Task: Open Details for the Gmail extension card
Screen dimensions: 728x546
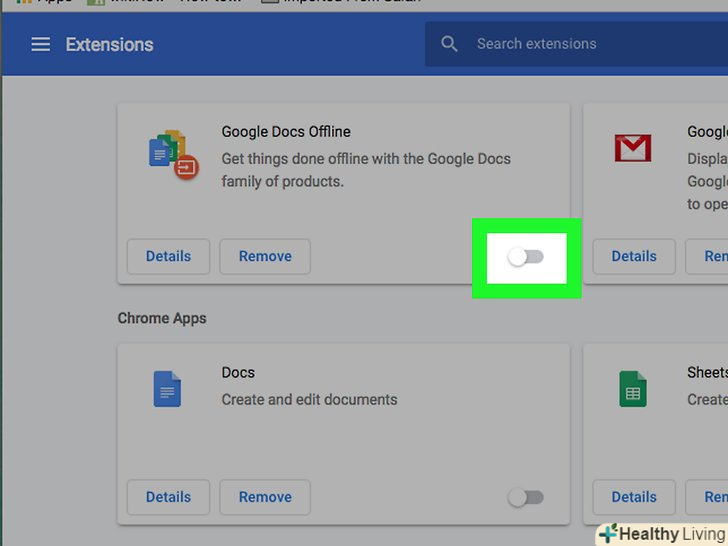Action: point(634,256)
